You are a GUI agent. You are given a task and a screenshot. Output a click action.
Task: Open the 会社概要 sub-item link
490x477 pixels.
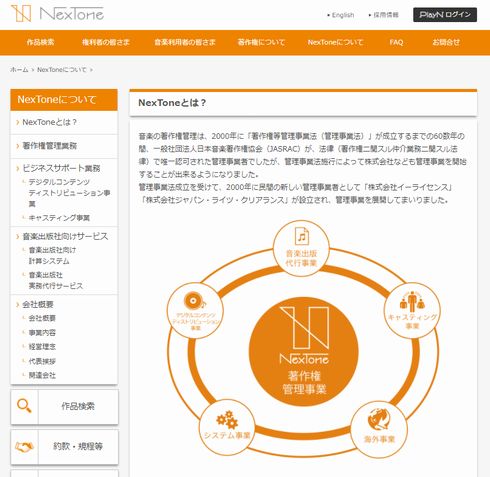[42, 318]
